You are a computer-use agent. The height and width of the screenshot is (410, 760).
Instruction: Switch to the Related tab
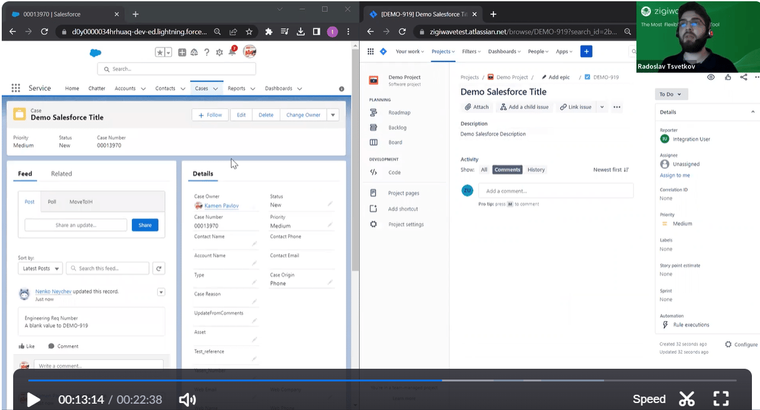(61, 173)
